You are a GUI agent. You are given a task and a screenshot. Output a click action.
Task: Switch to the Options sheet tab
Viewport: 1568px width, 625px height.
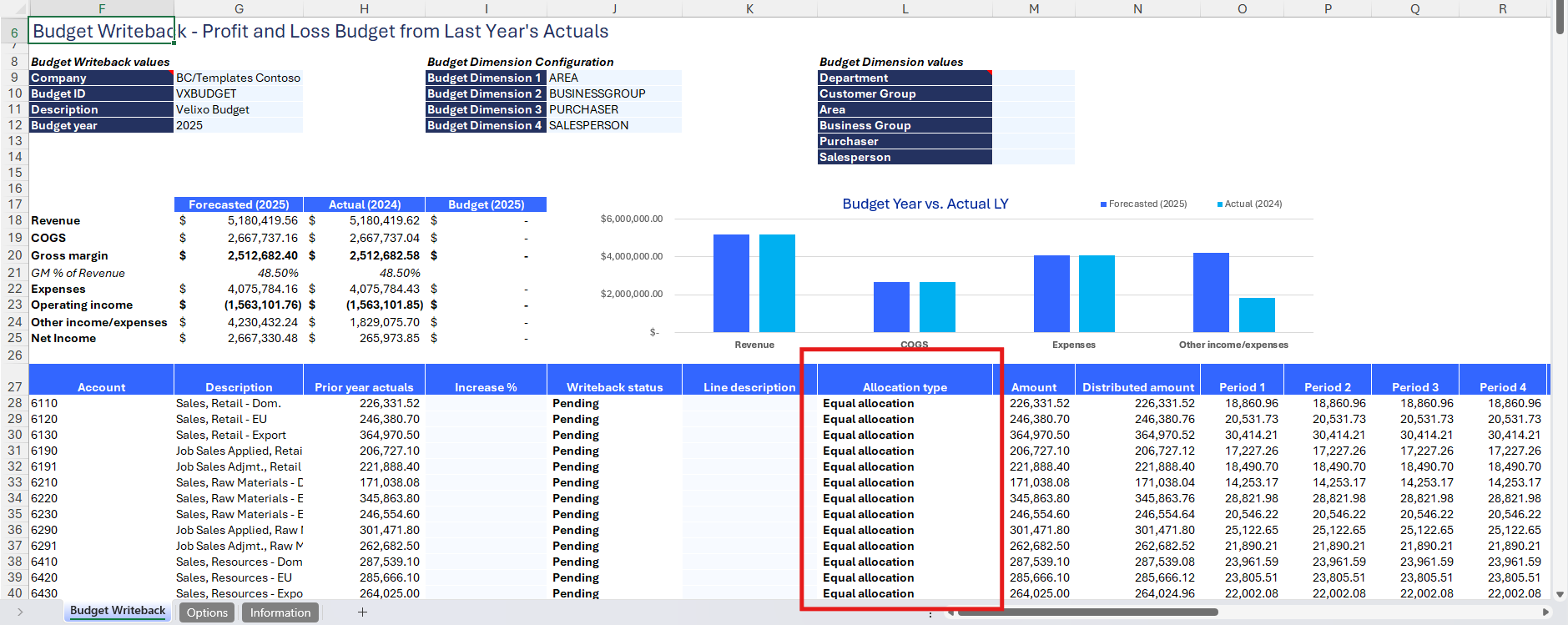click(x=207, y=612)
